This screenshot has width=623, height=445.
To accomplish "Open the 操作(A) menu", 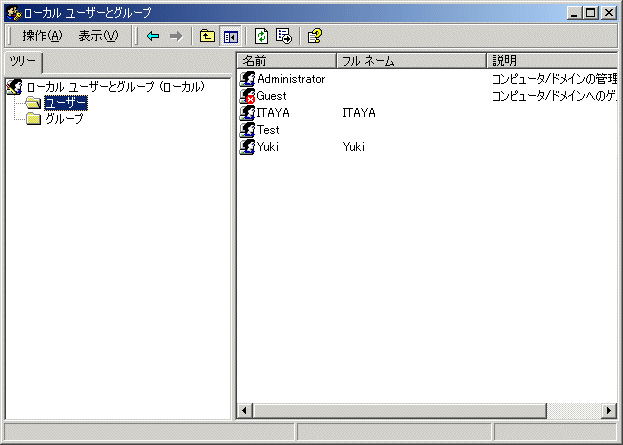I will pos(42,36).
